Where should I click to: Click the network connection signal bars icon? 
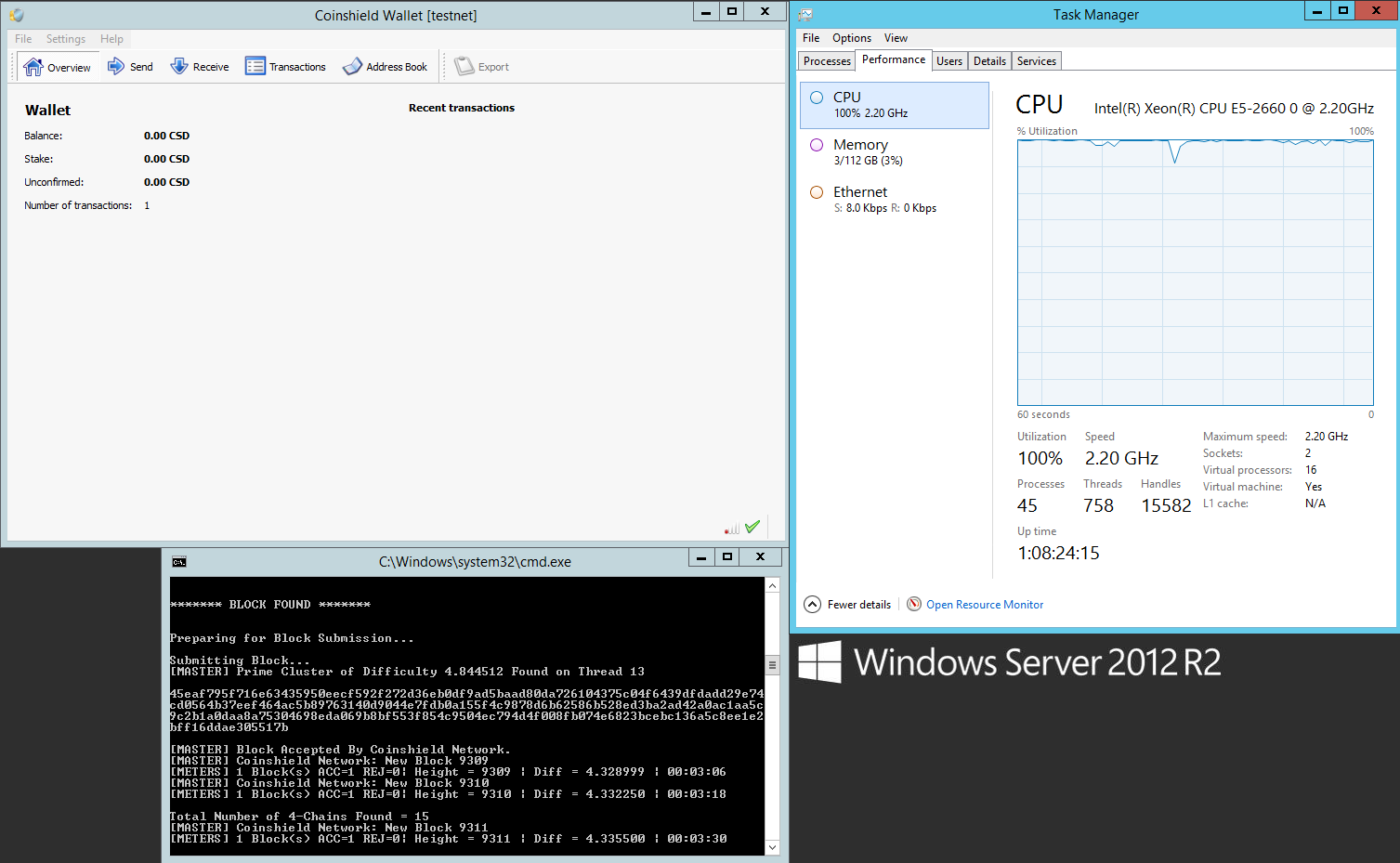pyautogui.click(x=732, y=528)
